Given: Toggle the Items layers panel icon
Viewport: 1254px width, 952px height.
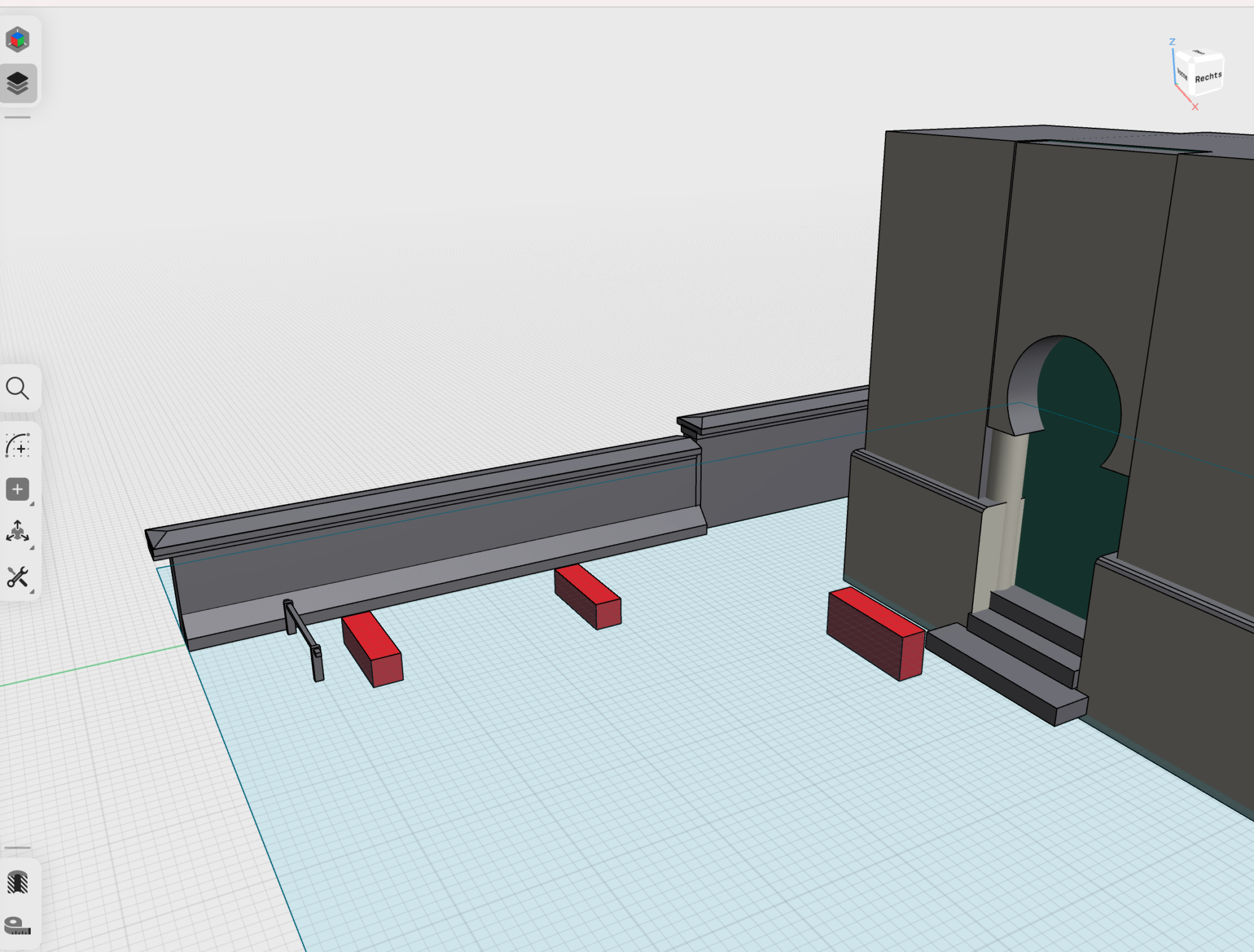Looking at the screenshot, I should [18, 83].
